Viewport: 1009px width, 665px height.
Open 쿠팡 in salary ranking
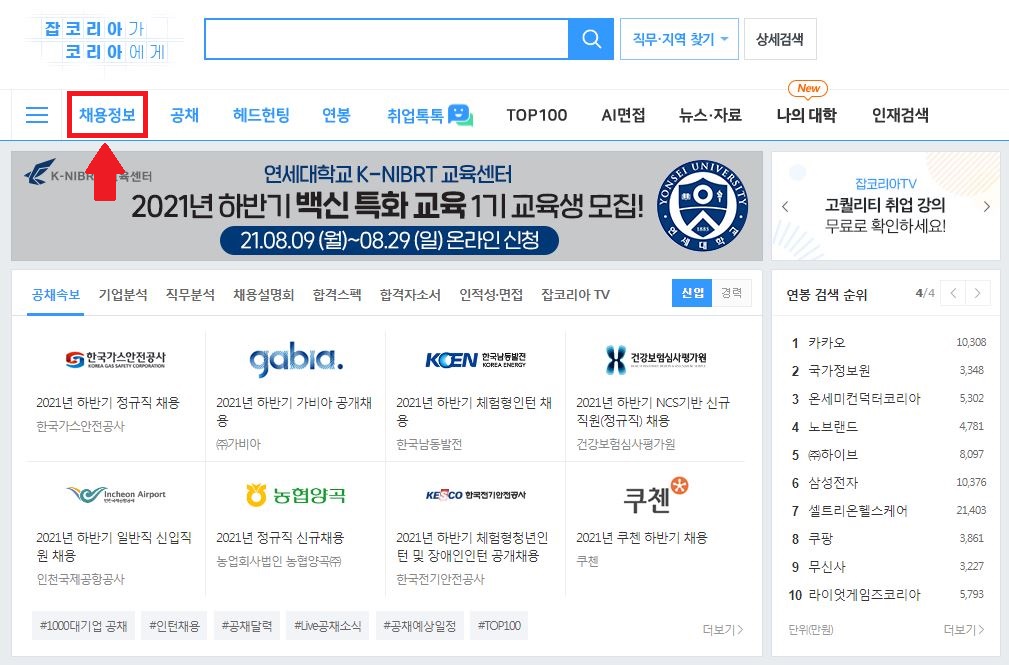[820, 538]
